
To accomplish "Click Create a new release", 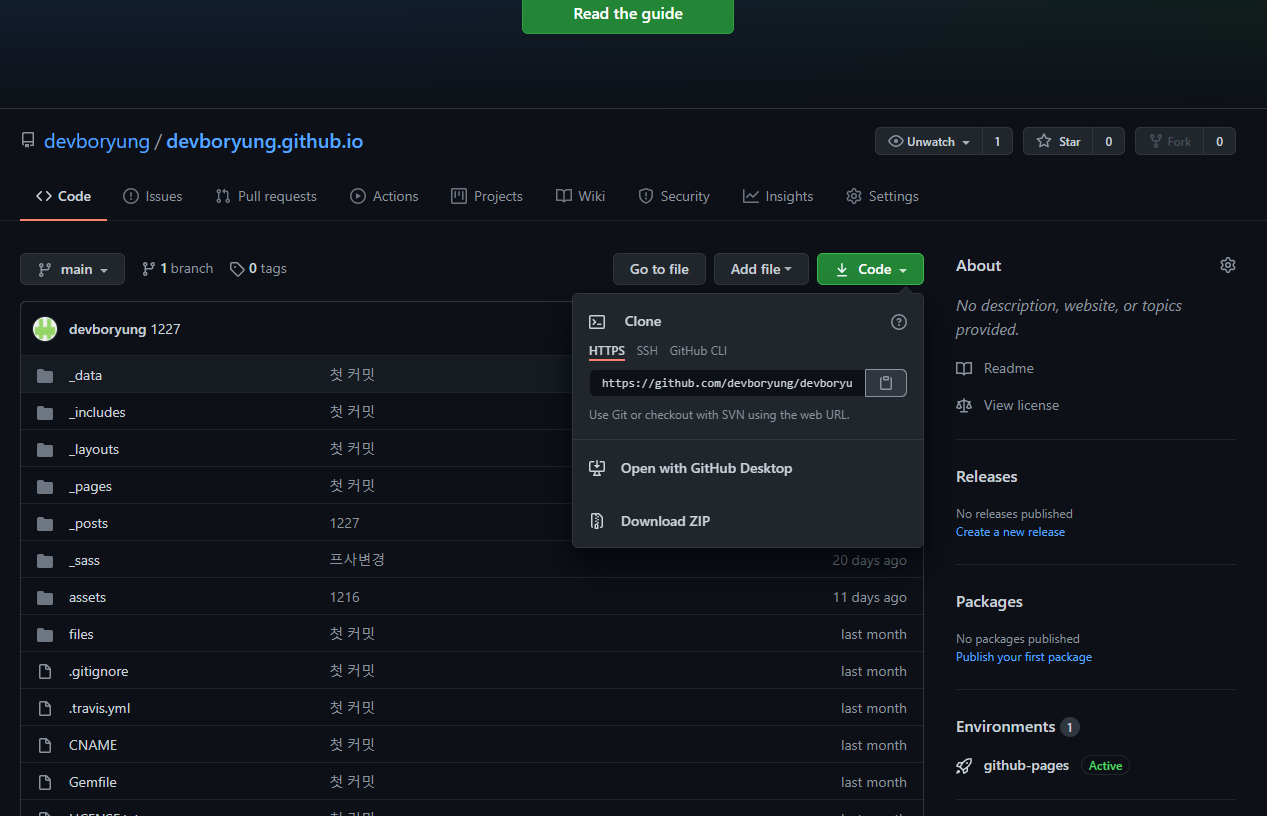I will coord(1010,532).
